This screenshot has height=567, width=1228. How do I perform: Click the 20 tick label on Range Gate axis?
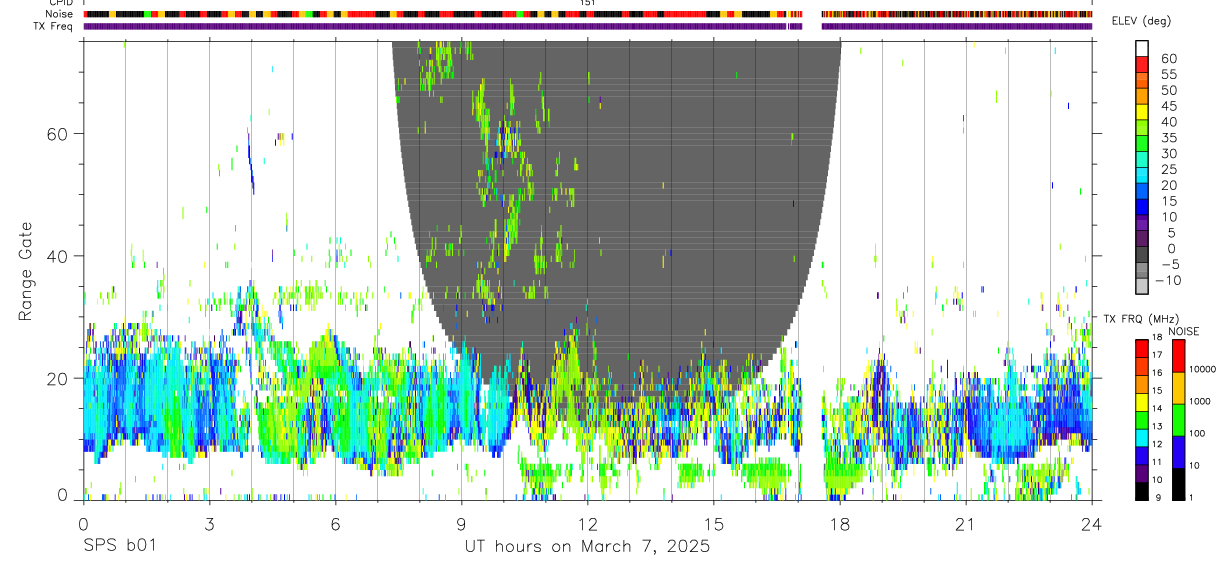coord(59,378)
